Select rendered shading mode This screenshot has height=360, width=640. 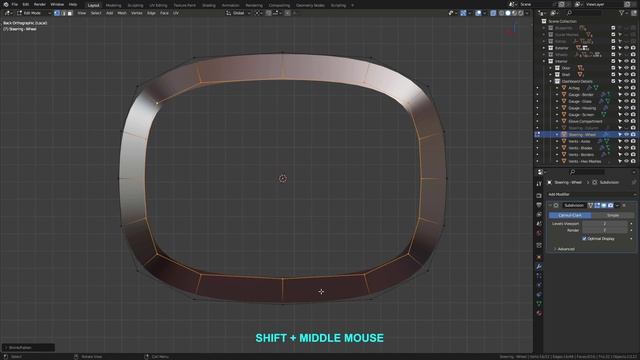[520, 13]
